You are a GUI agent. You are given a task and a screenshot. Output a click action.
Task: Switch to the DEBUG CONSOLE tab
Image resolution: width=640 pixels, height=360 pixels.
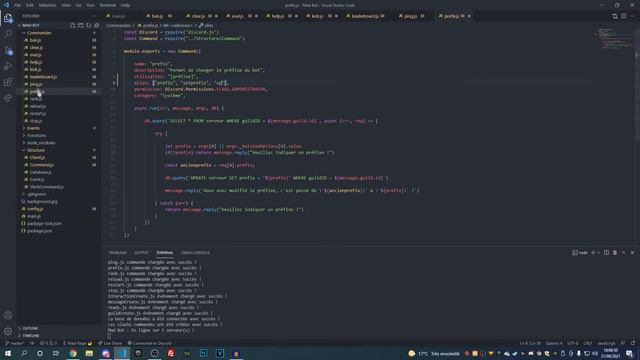pos(195,253)
